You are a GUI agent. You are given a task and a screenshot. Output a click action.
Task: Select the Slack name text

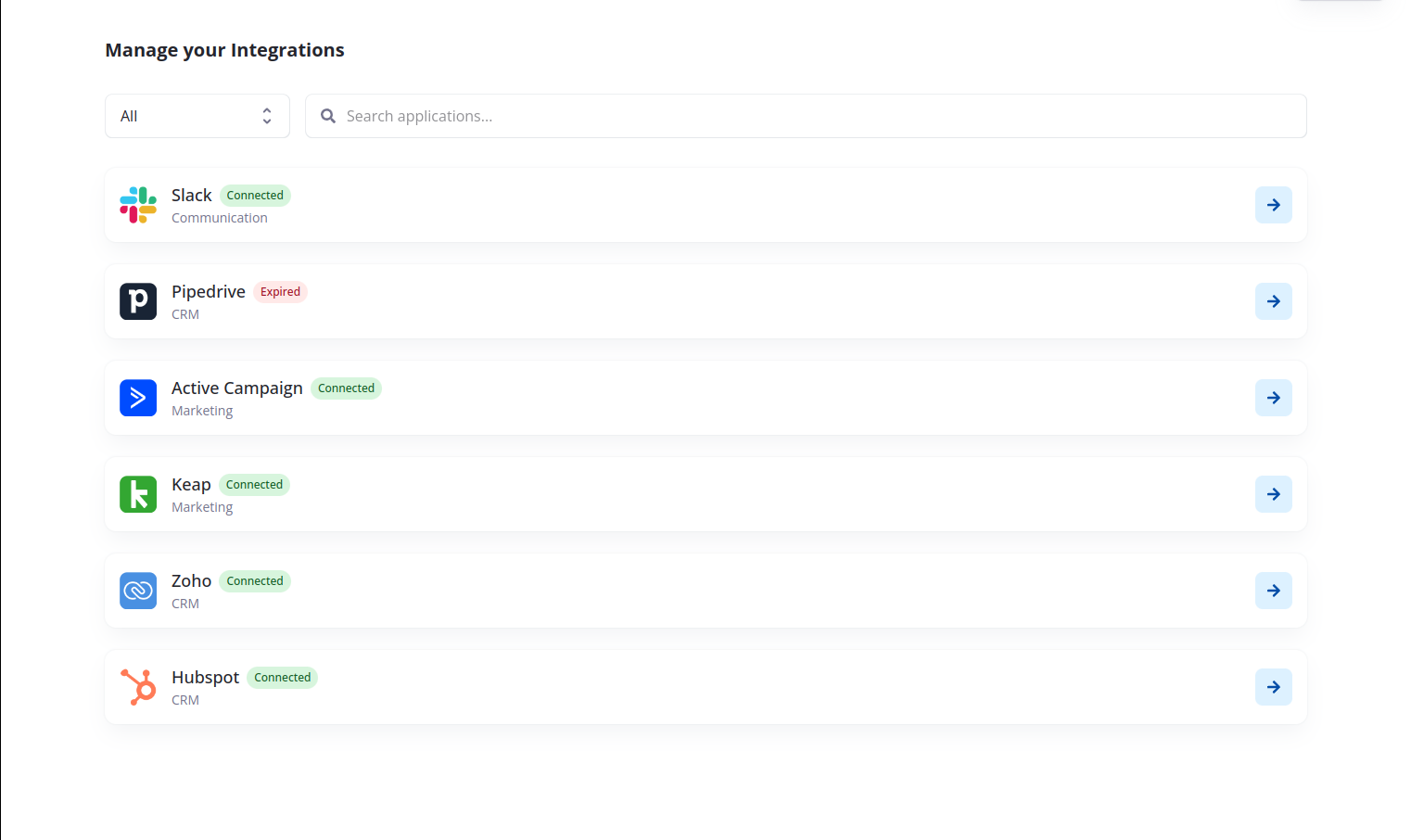tap(192, 196)
